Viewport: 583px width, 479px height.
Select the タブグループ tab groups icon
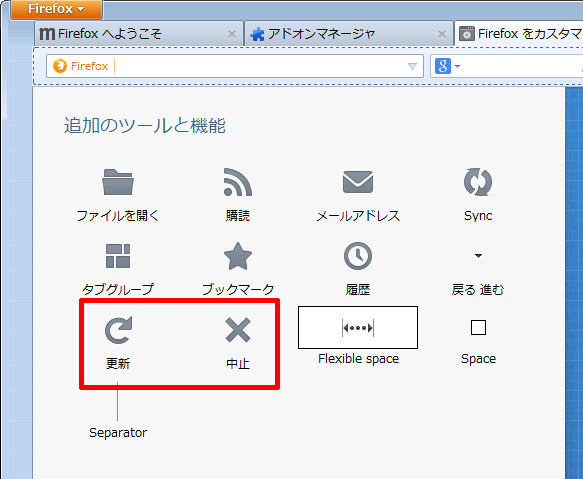pyautogui.click(x=118, y=256)
